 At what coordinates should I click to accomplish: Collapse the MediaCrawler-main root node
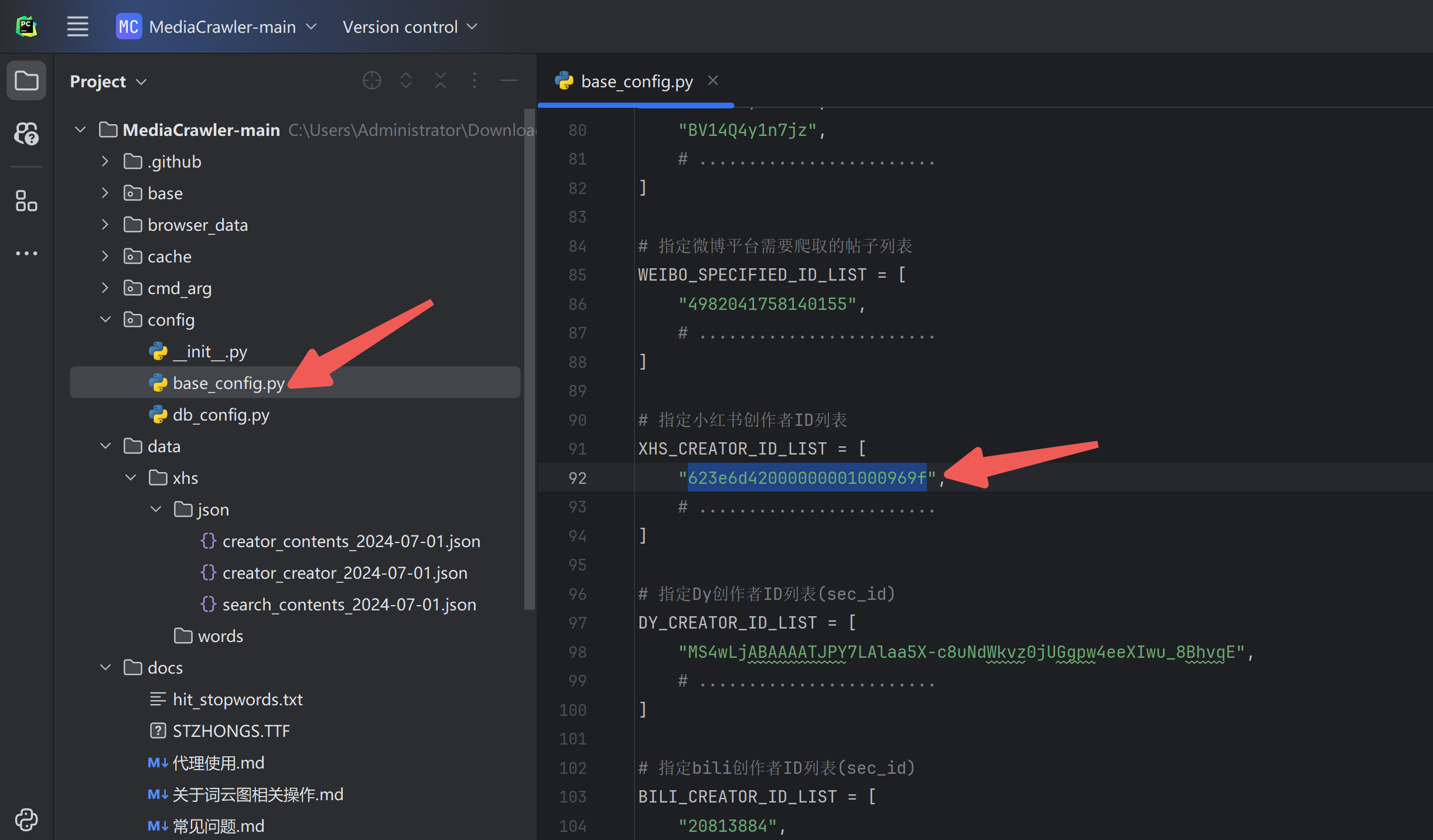pyautogui.click(x=81, y=129)
